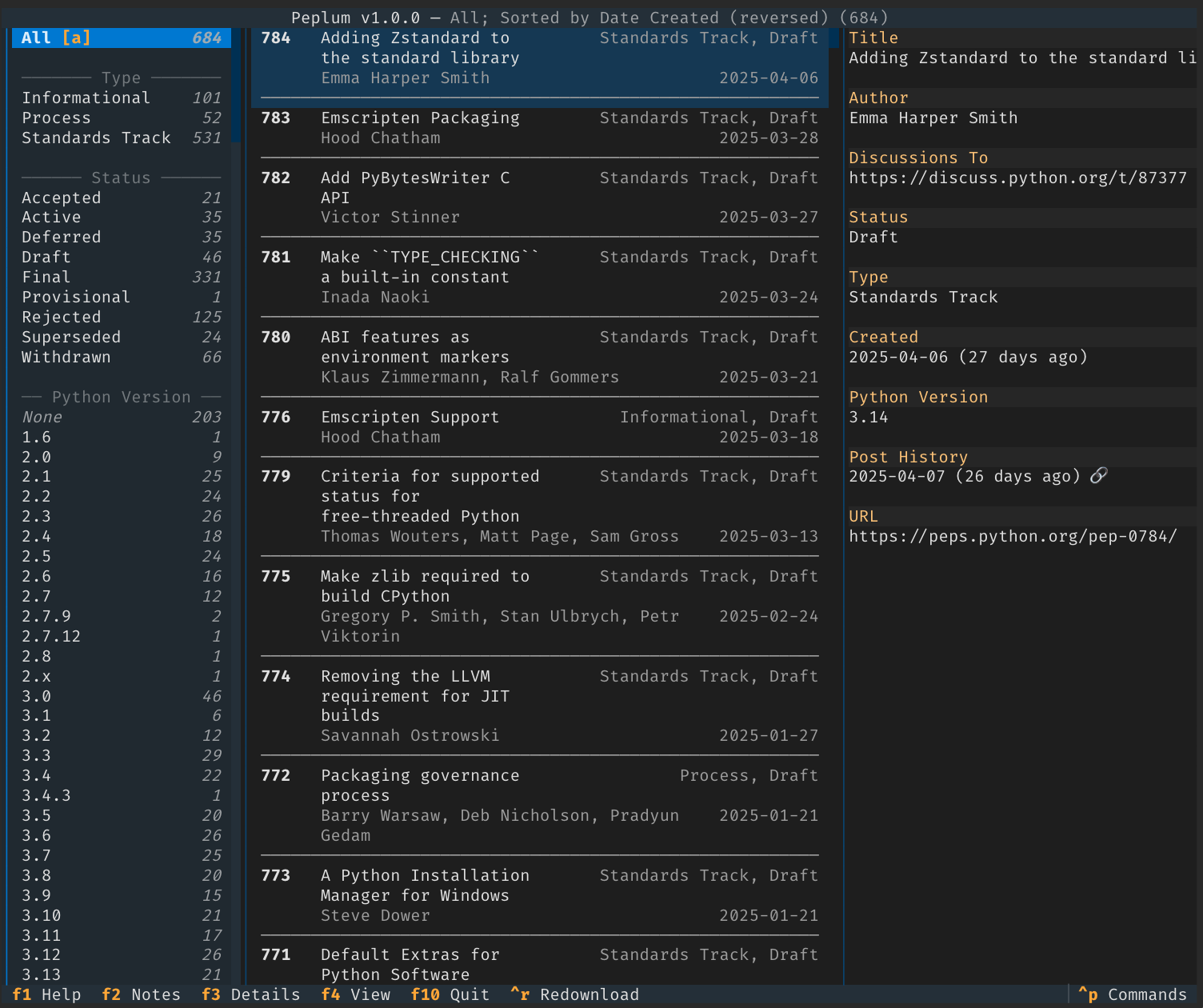The image size is (1203, 1008).
Task: Select Python version 3.13 filter
Action: coord(122,974)
